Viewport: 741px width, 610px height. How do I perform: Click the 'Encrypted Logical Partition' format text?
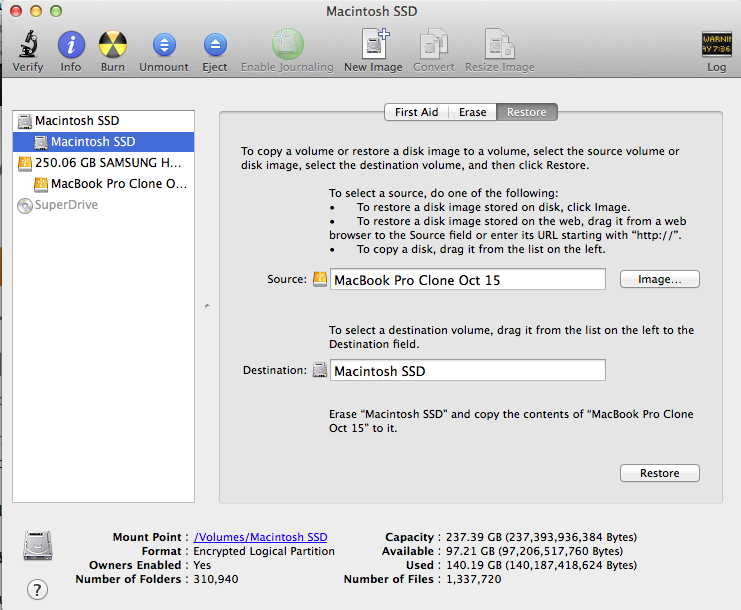[x=264, y=551]
